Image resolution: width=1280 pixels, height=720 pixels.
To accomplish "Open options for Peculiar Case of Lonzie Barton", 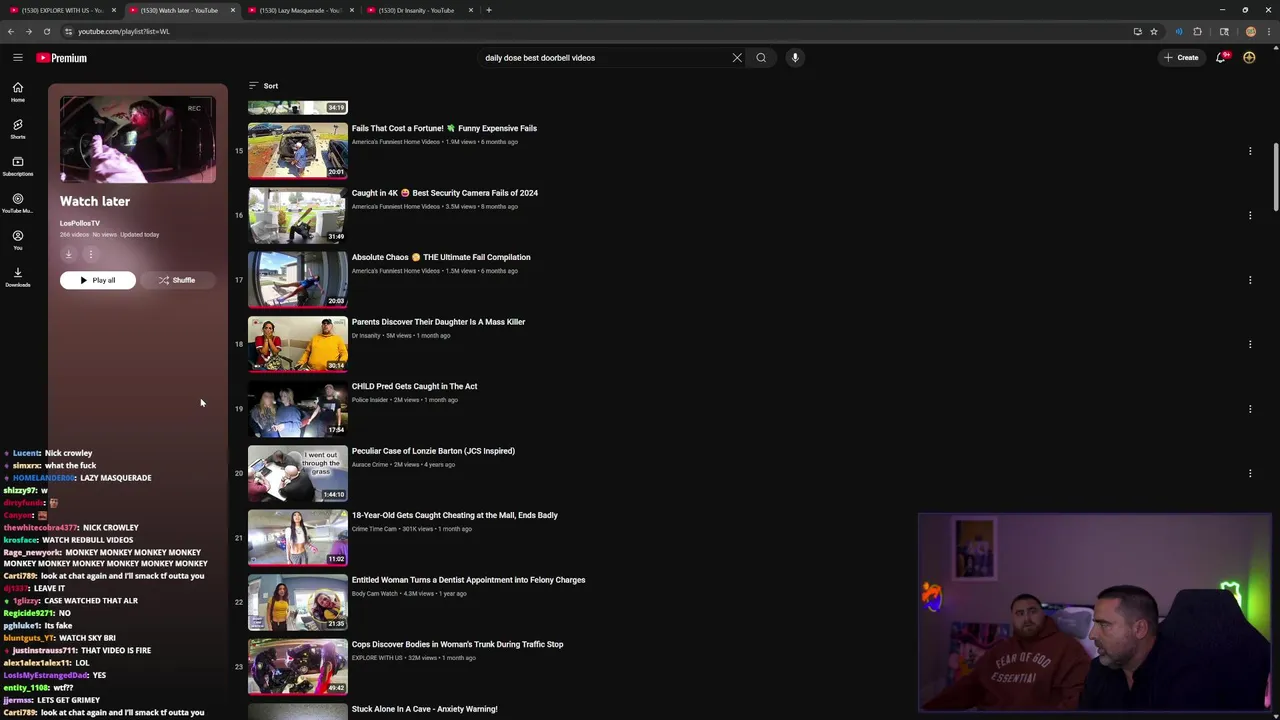I will pos(1250,473).
